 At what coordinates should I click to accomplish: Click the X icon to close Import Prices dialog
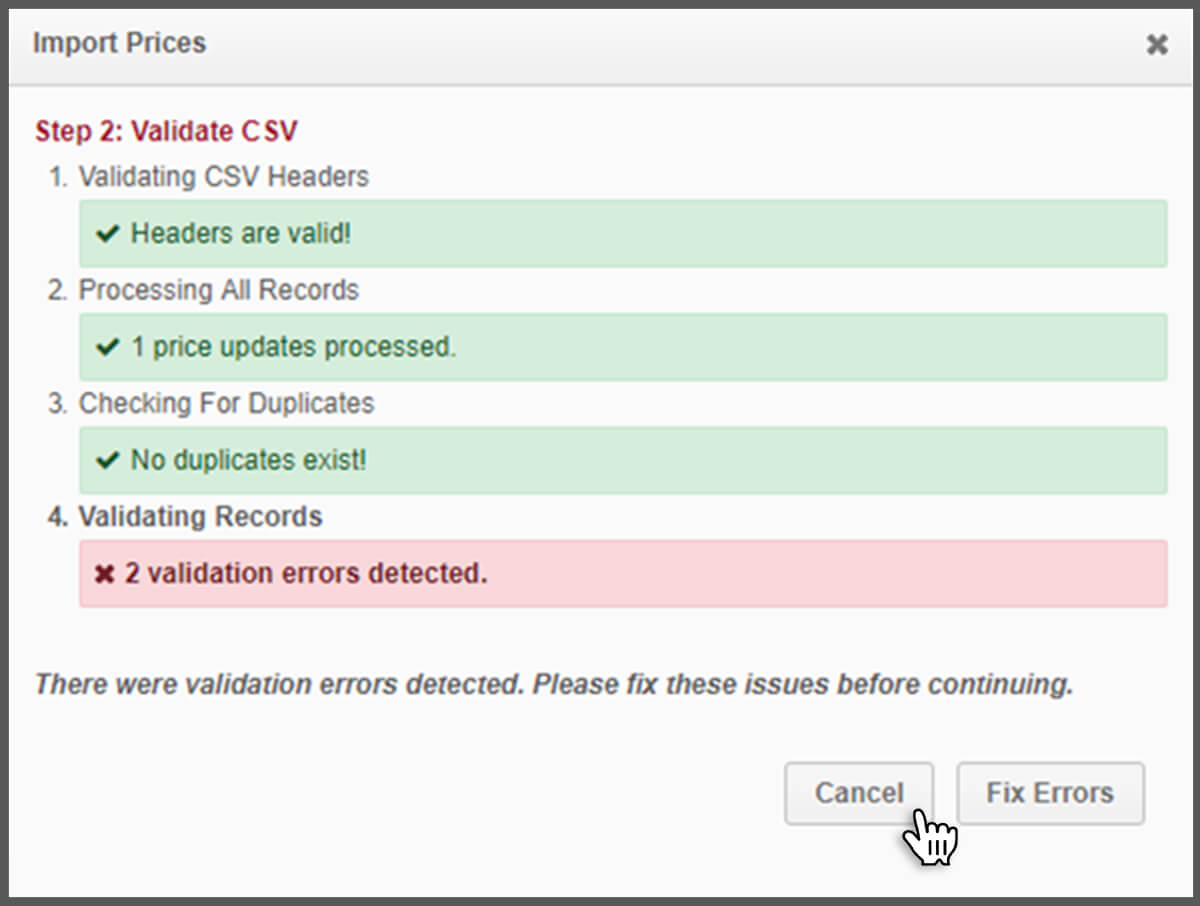(x=1157, y=44)
